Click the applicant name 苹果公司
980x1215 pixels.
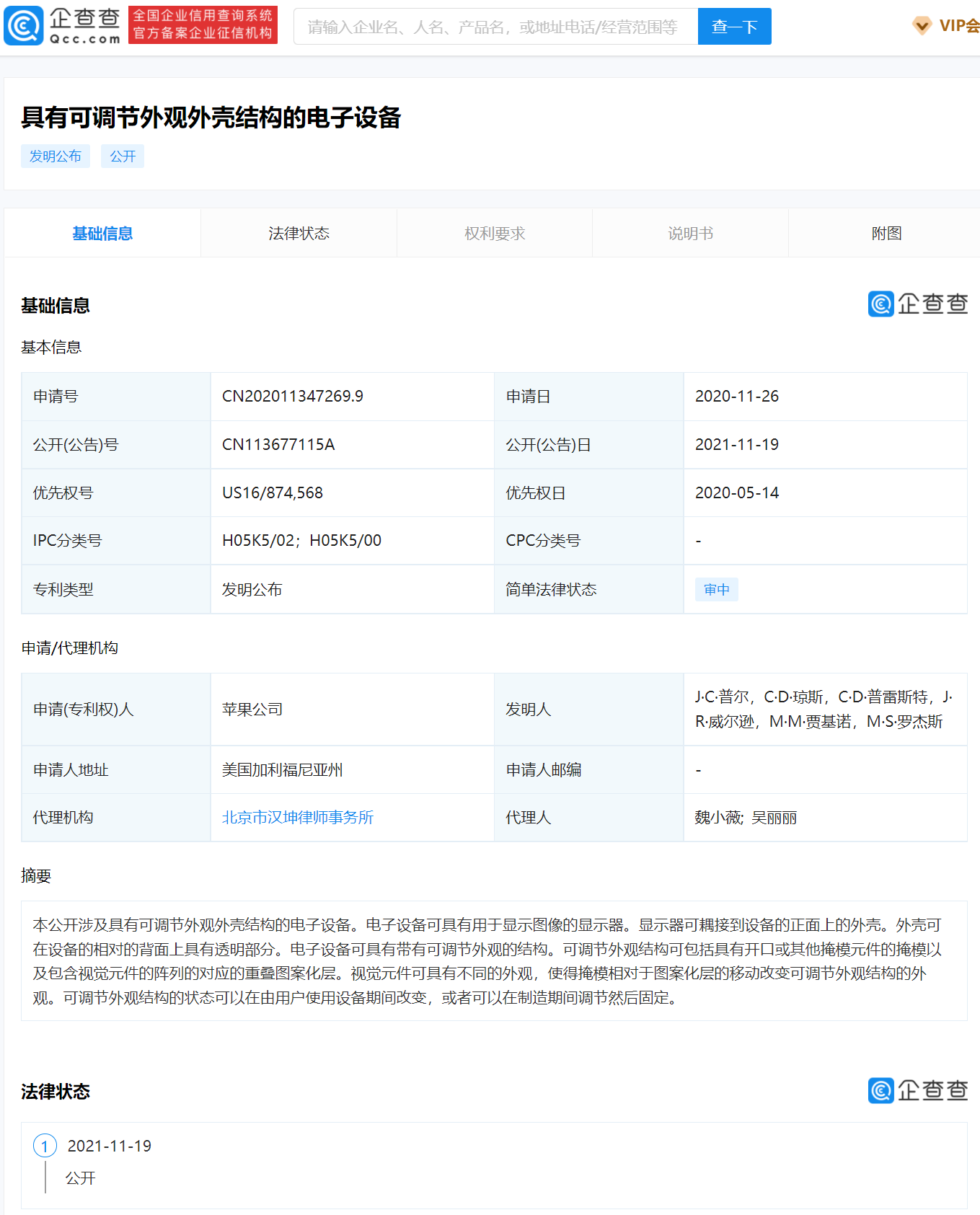tap(252, 710)
